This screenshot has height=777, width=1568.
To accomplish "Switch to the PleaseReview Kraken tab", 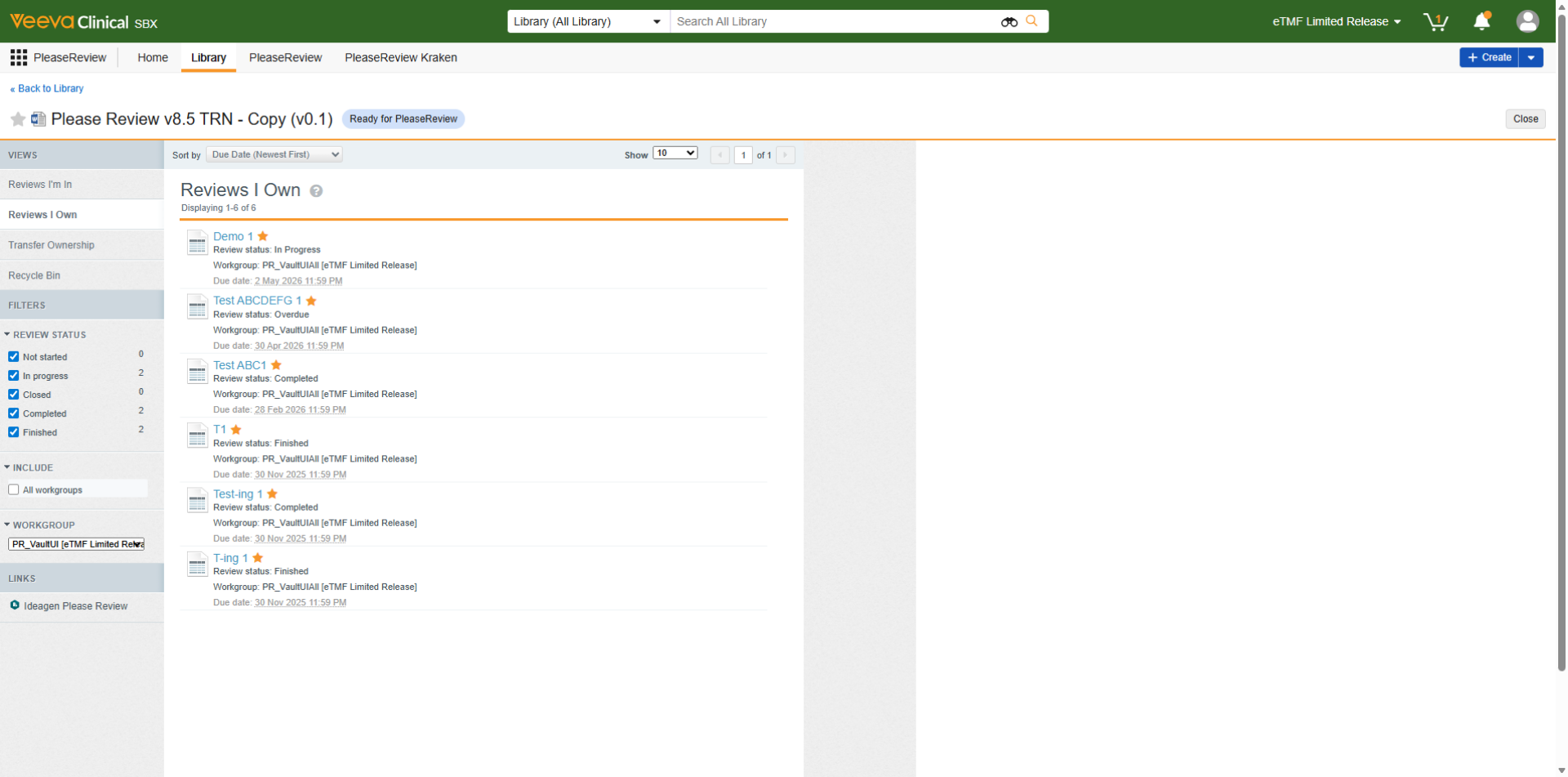I will pos(401,58).
